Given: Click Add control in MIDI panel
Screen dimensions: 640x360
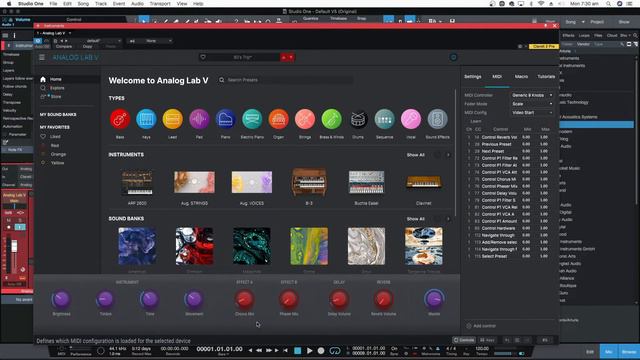Looking at the screenshot, I should (481, 326).
